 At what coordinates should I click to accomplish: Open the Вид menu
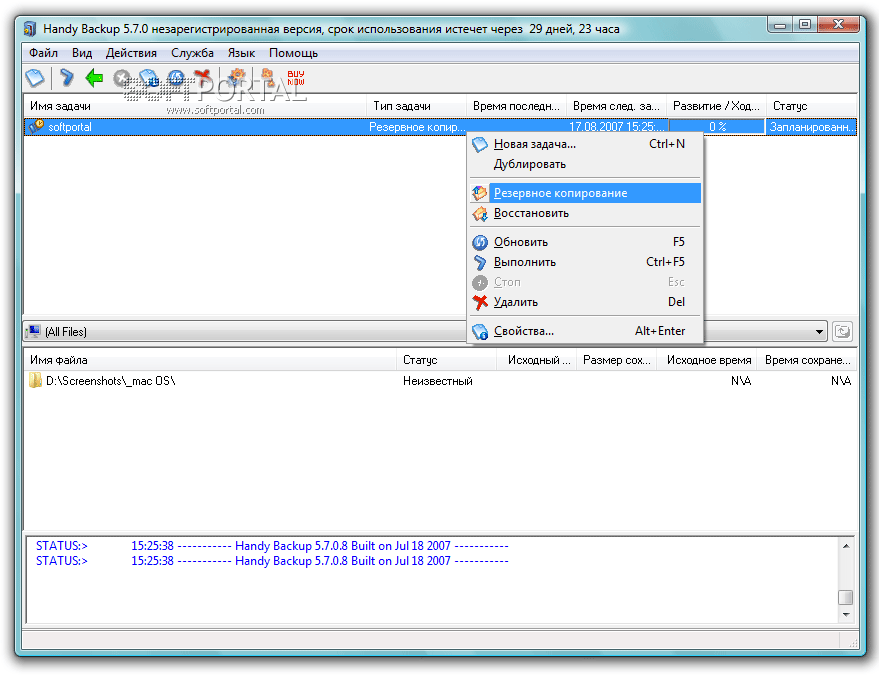pos(82,53)
